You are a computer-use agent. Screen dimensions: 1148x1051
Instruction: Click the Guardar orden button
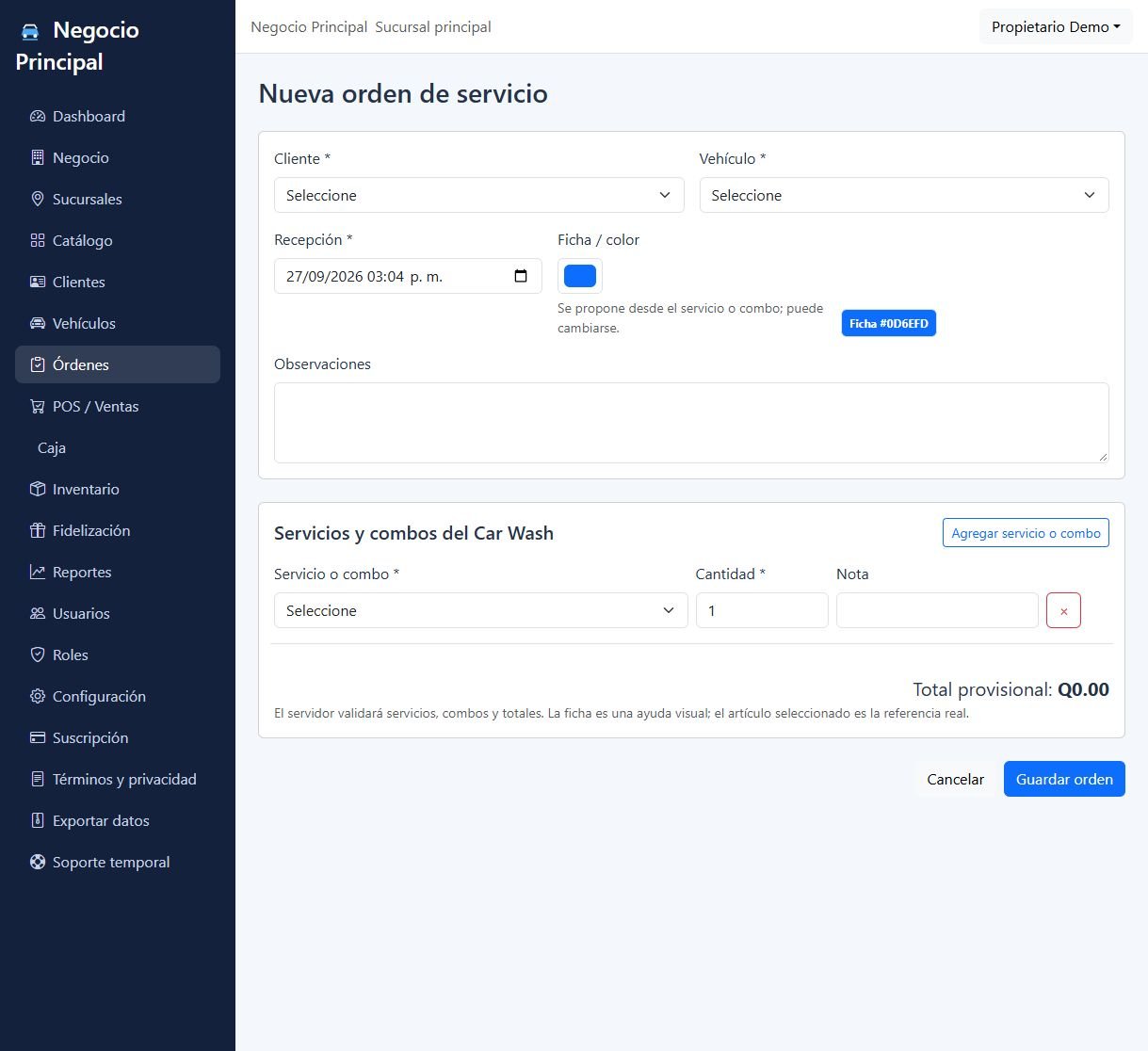pyautogui.click(x=1064, y=779)
